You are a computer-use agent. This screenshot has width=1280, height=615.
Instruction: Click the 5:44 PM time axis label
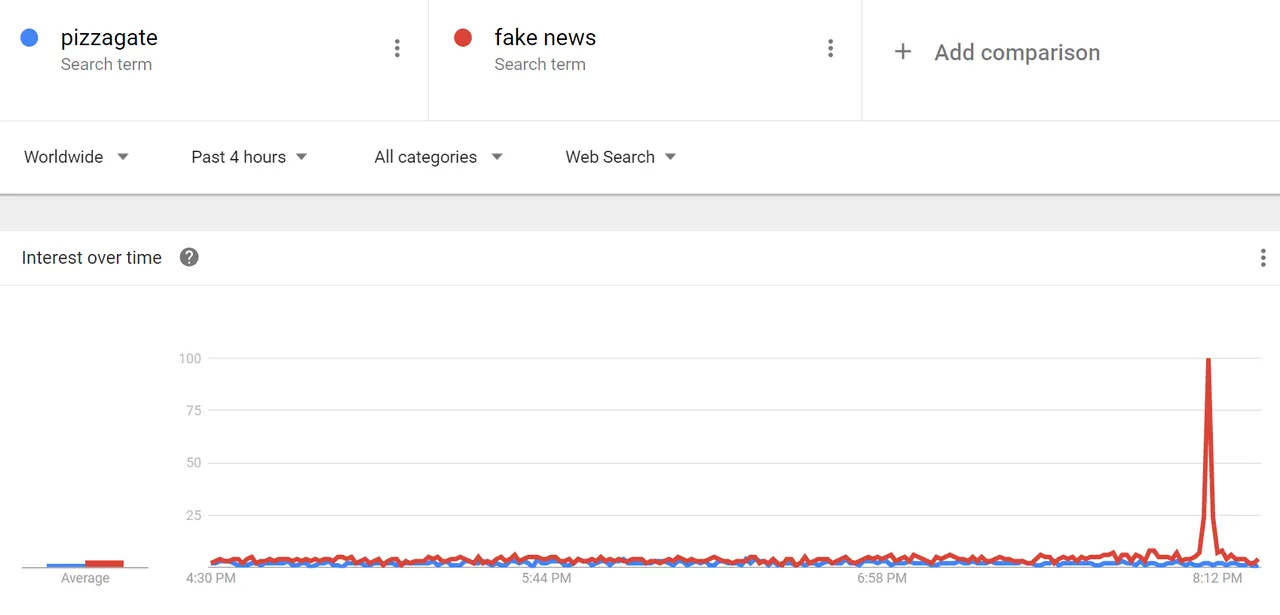pyautogui.click(x=546, y=578)
